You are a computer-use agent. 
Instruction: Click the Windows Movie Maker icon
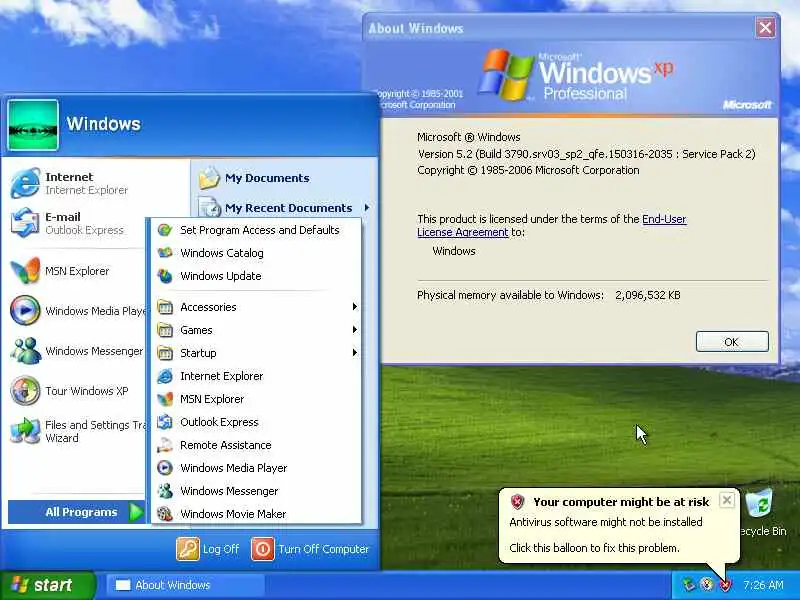pos(165,514)
